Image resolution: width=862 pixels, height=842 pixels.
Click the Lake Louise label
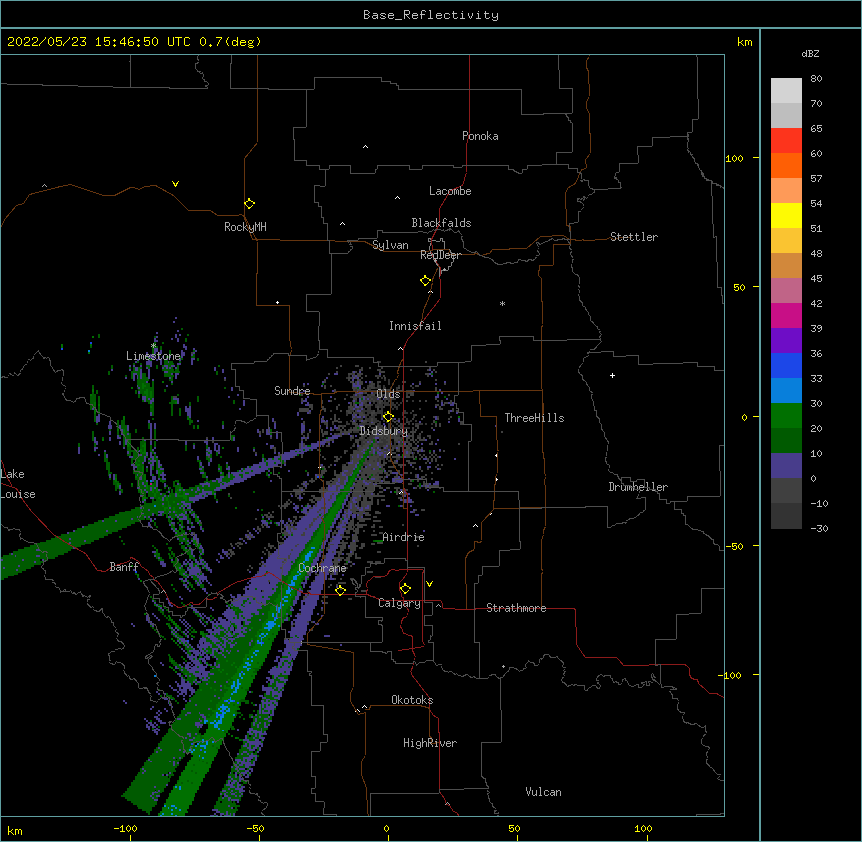tap(18, 484)
